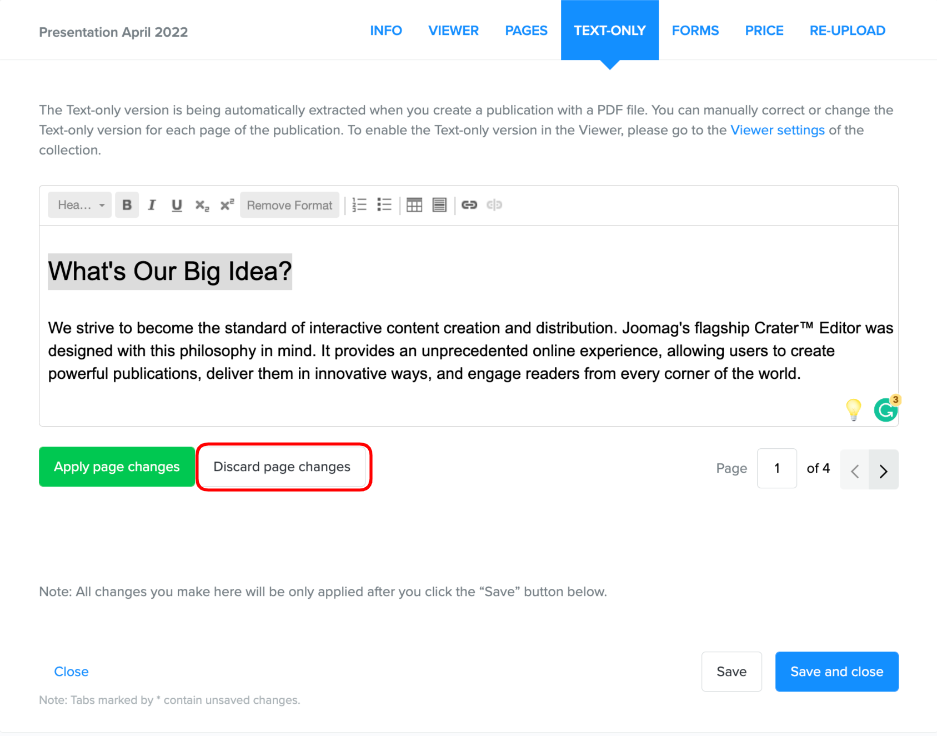
Task: Open the Grammarly badge in the editor
Action: tap(885, 409)
